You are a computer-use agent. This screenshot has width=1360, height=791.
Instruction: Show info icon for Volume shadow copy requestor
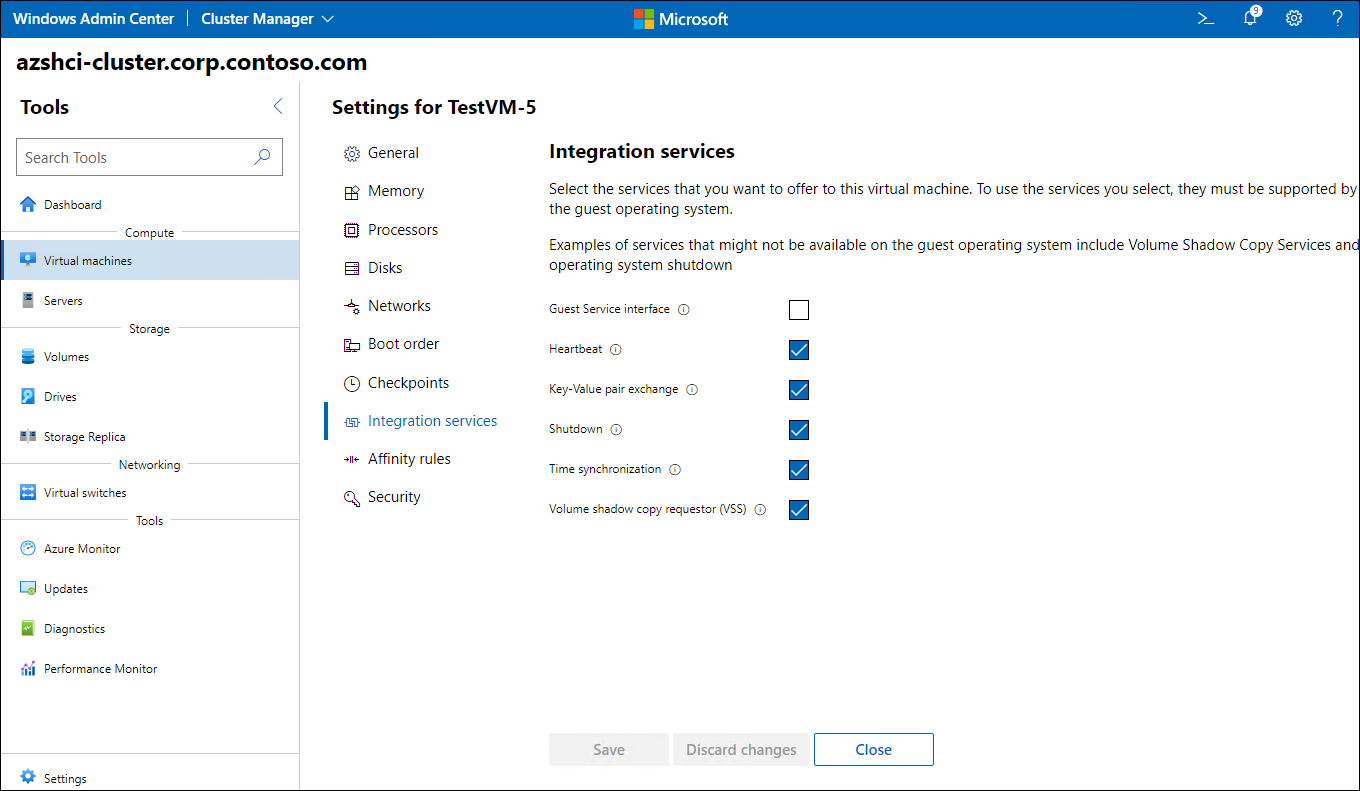(760, 510)
